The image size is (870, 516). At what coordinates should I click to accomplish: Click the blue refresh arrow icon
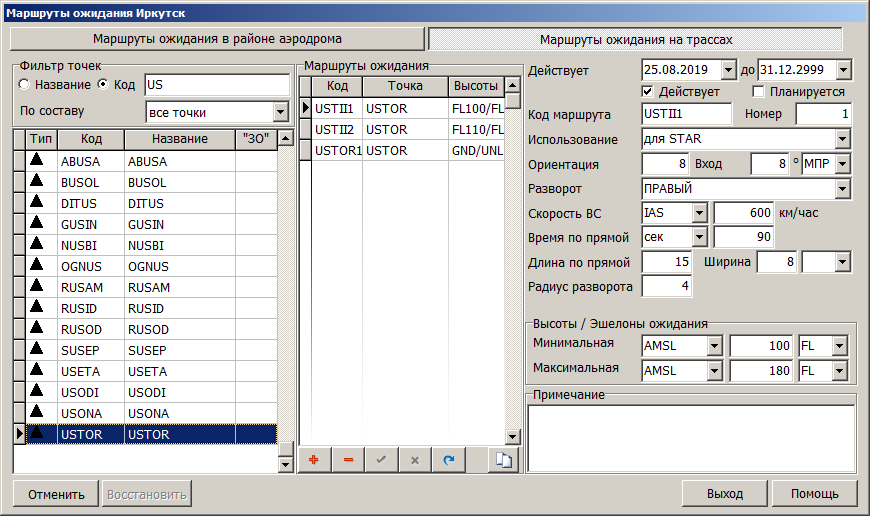click(x=448, y=459)
